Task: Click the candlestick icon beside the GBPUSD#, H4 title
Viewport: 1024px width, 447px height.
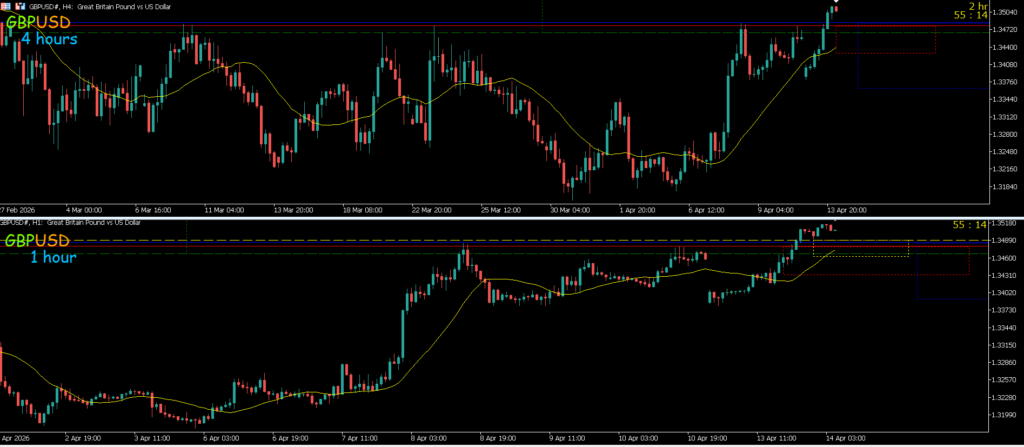Action: [x=19, y=5]
